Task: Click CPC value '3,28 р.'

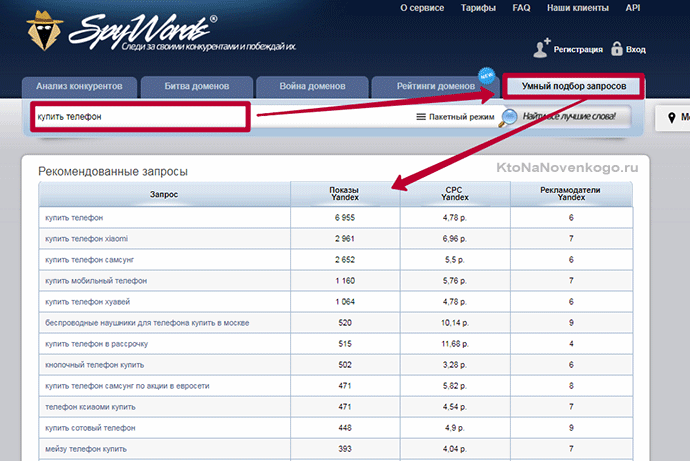Action: pyautogui.click(x=455, y=365)
